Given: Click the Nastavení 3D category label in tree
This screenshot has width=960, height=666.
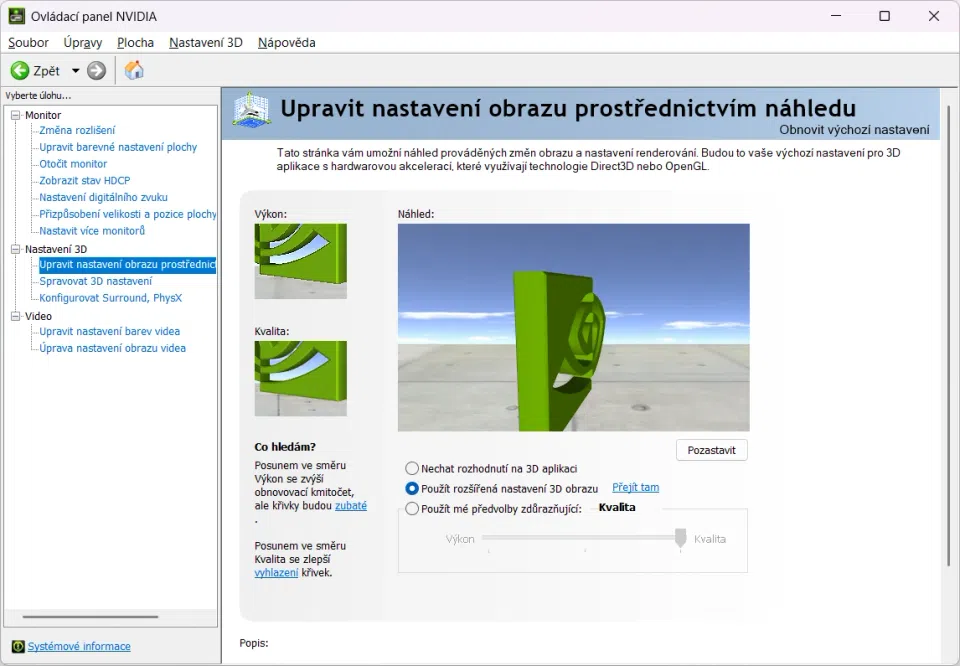Looking at the screenshot, I should coord(56,249).
